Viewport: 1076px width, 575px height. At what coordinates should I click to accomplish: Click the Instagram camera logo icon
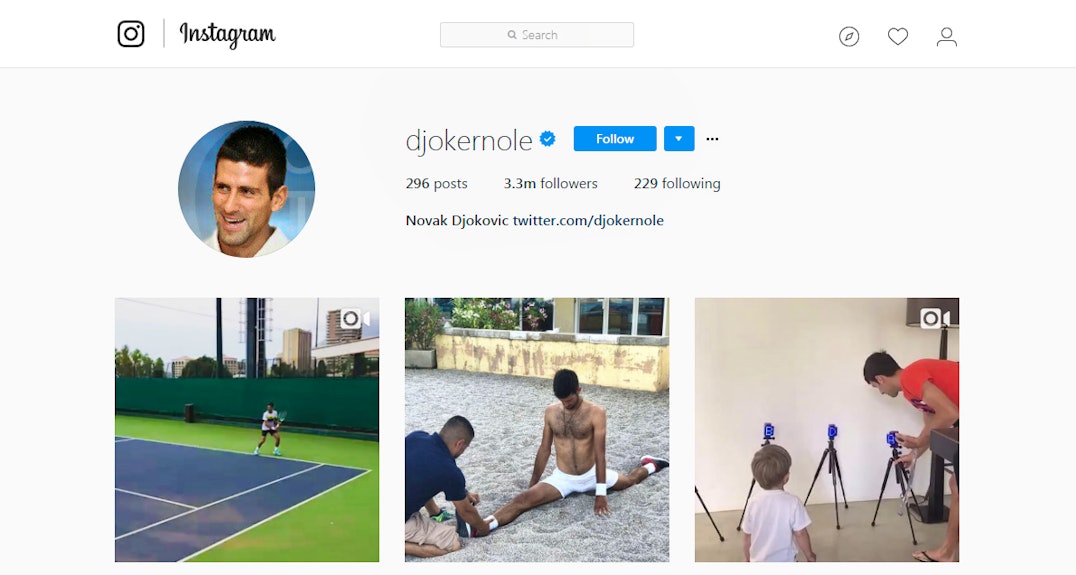coord(131,34)
